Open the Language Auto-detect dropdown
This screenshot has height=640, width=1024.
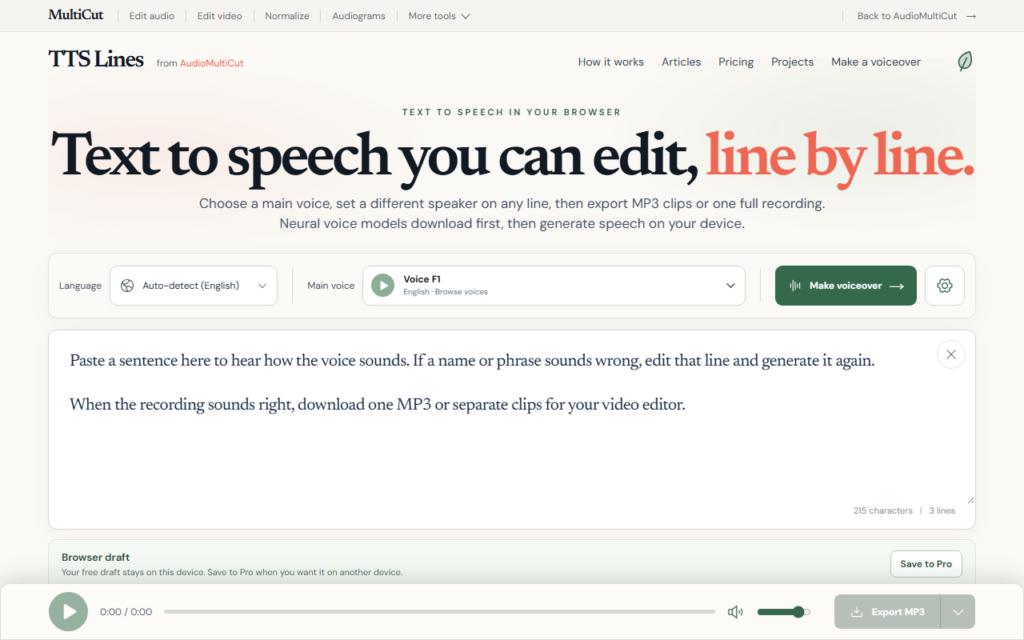point(193,285)
